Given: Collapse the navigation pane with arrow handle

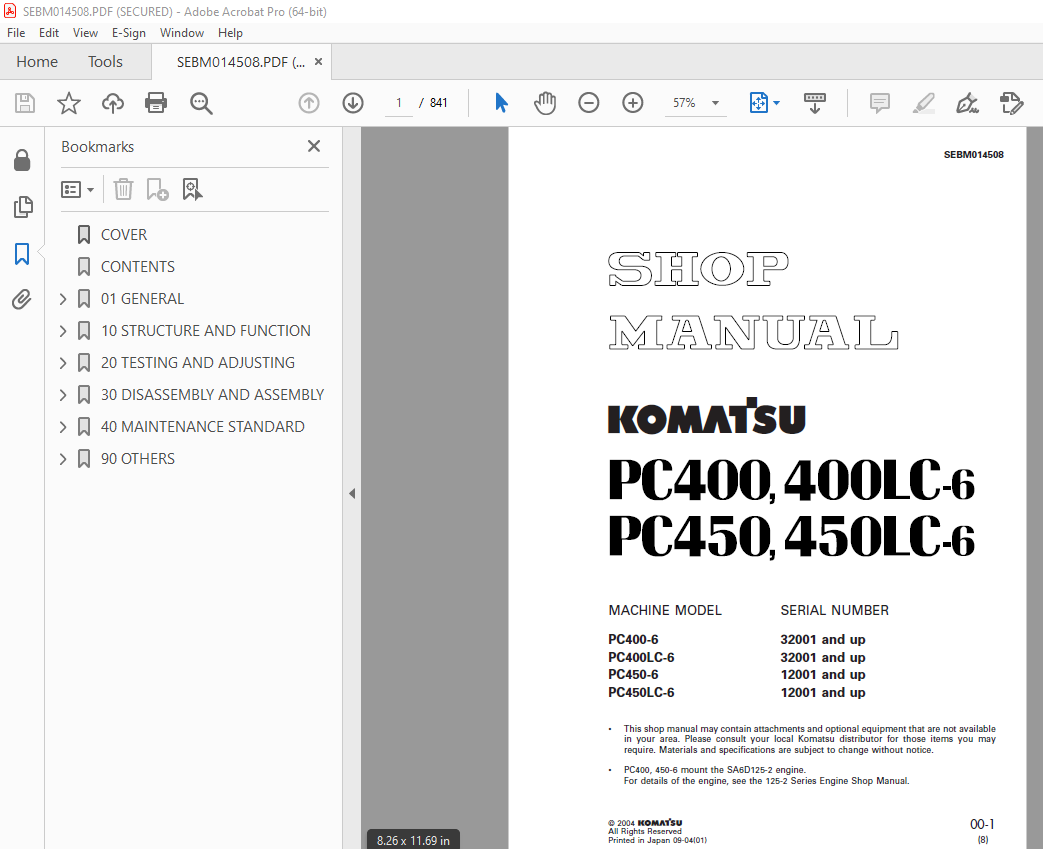Looking at the screenshot, I should coord(352,494).
